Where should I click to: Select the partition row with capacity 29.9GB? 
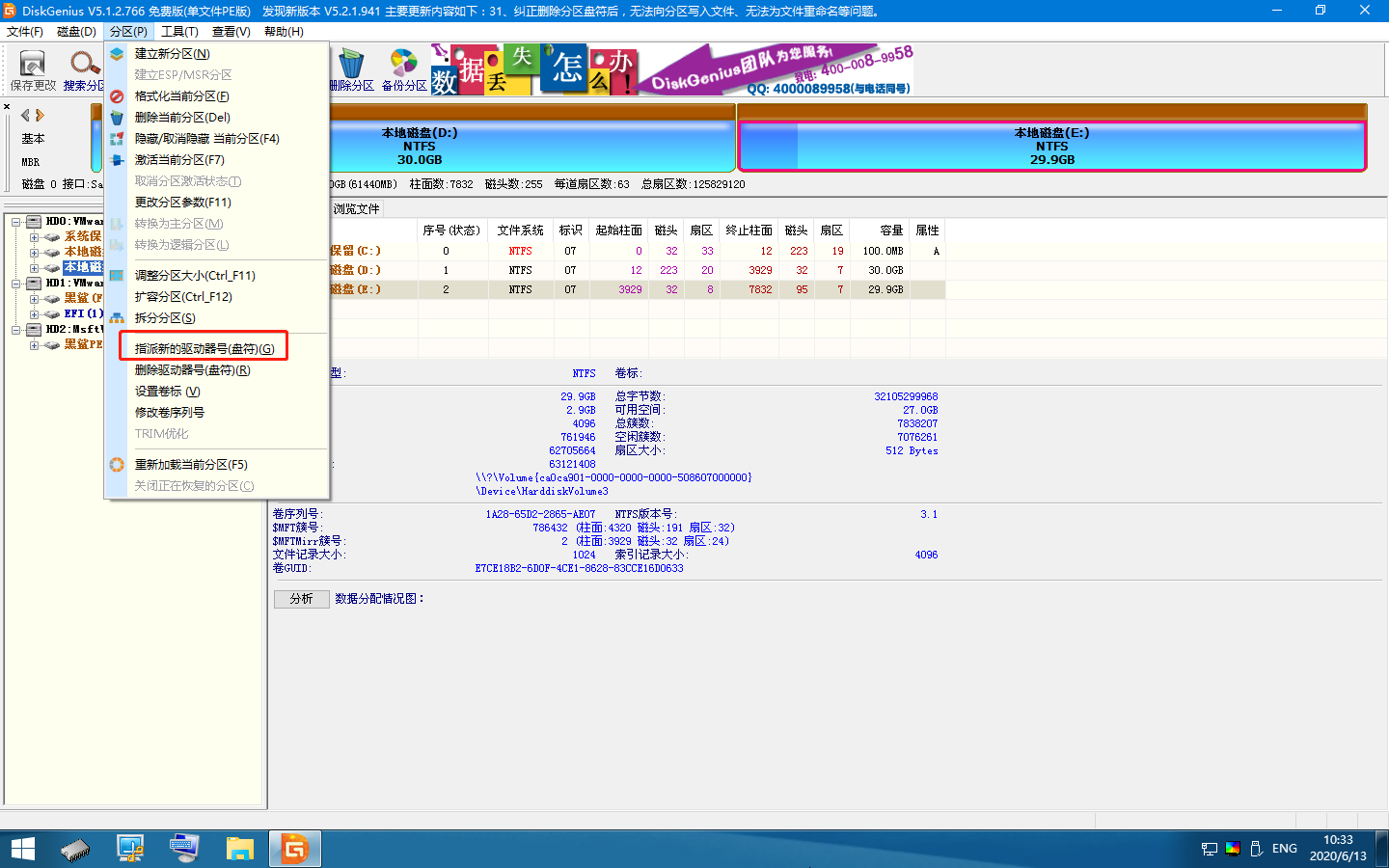[x=637, y=289]
